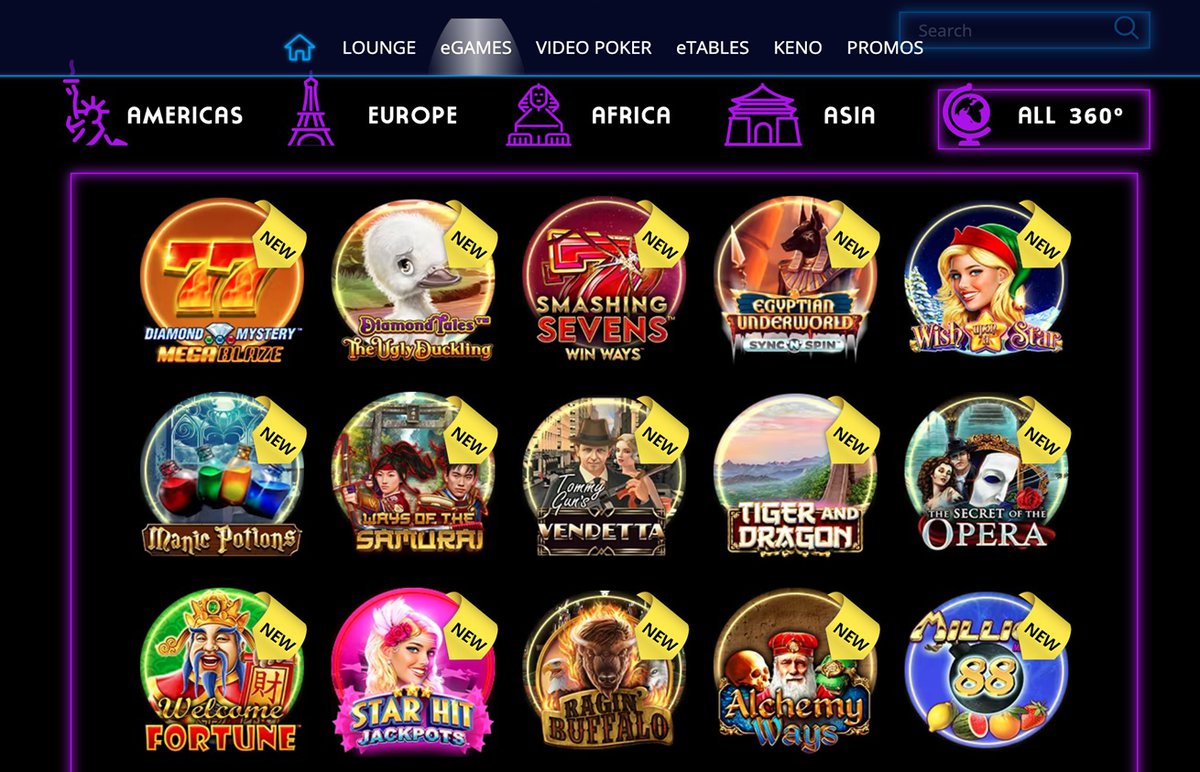Select the Eiffel Tower Europe icon
This screenshot has width=1200, height=772.
pos(311,111)
